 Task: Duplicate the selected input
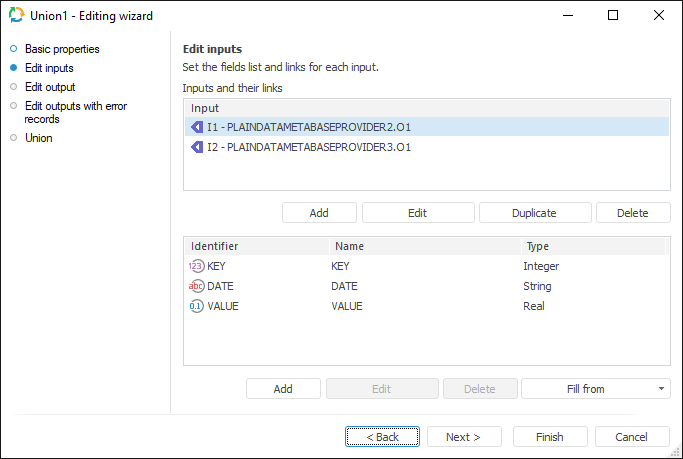[x=534, y=213]
